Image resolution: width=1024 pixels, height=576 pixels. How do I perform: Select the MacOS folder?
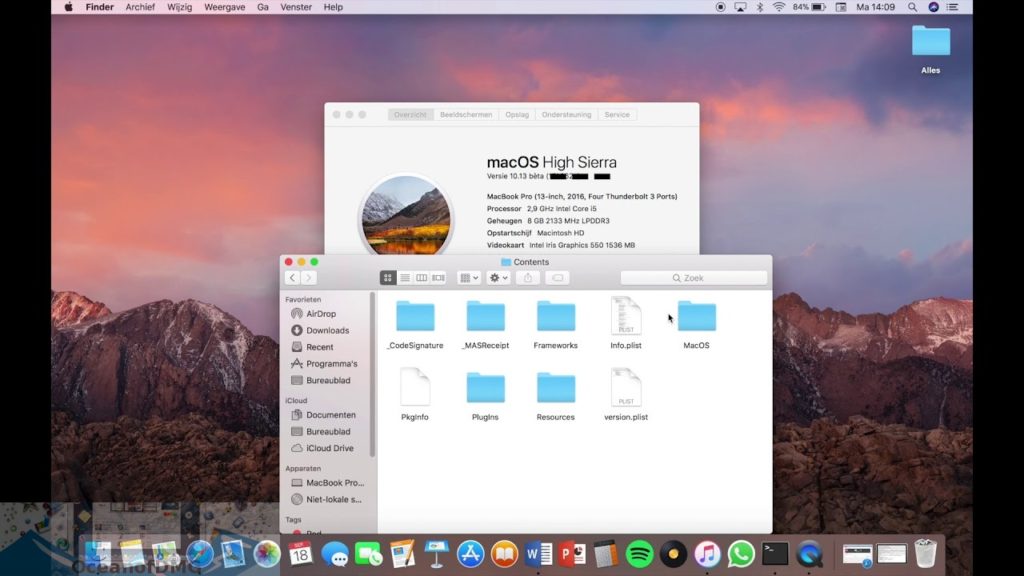tap(696, 324)
